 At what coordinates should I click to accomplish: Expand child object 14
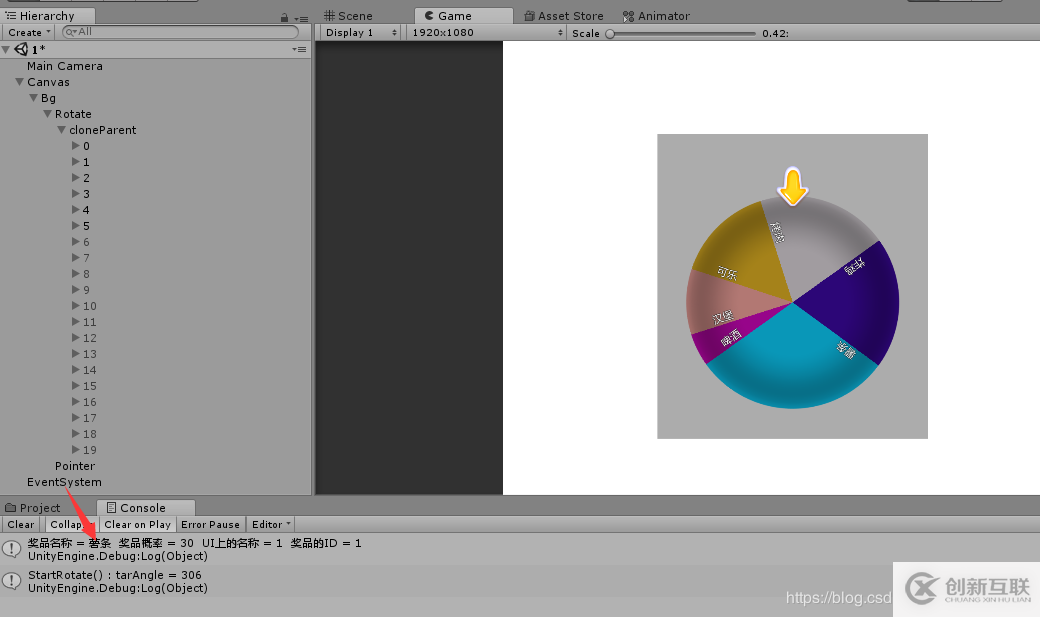[75, 370]
